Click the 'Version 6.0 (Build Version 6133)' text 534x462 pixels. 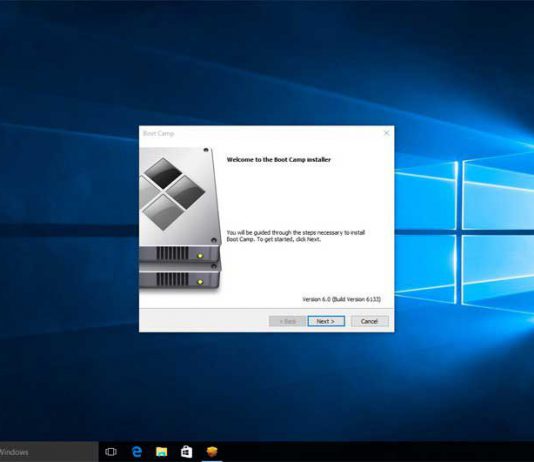coord(342,299)
